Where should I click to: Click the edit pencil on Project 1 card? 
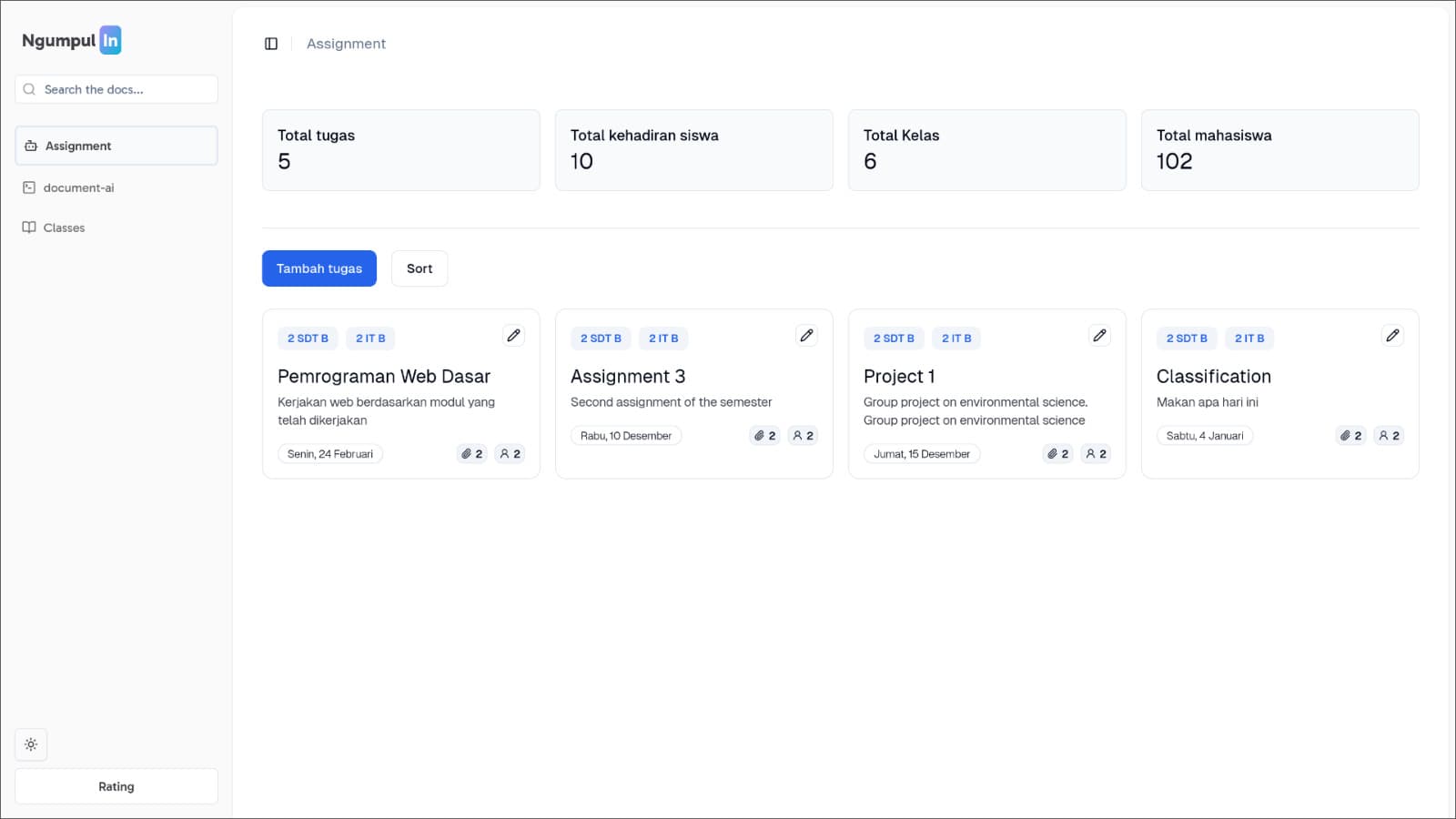click(1099, 336)
